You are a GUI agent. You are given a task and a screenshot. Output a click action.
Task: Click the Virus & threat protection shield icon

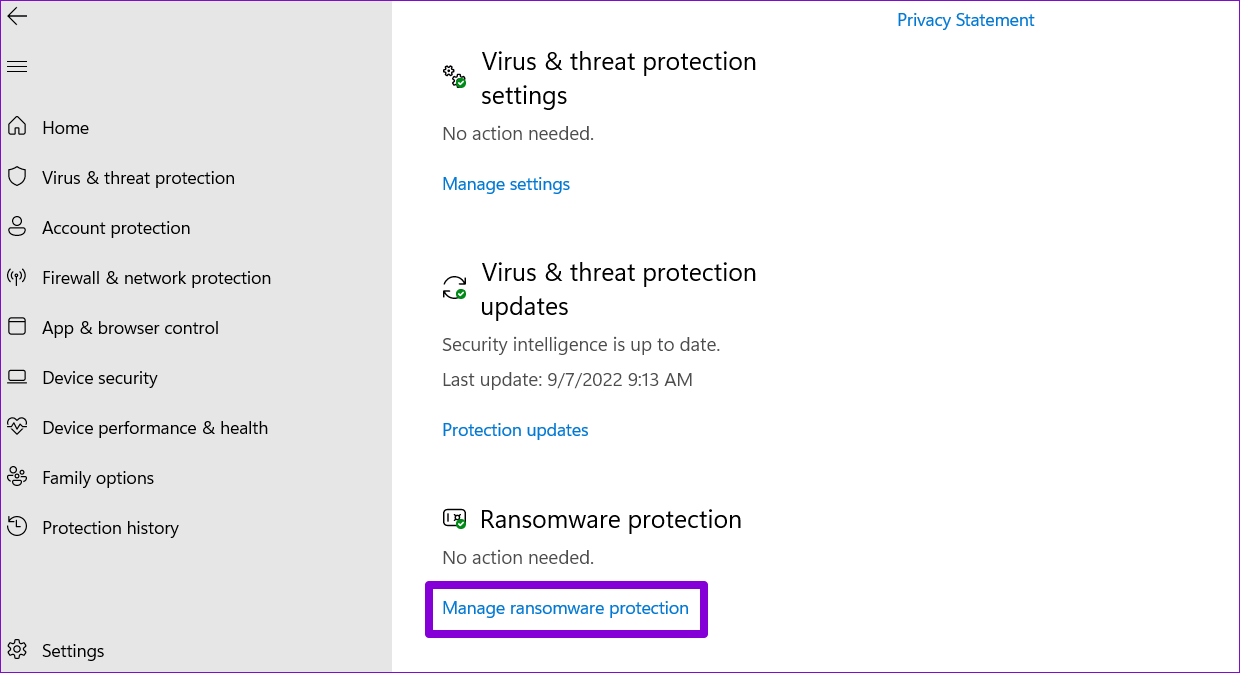click(17, 177)
